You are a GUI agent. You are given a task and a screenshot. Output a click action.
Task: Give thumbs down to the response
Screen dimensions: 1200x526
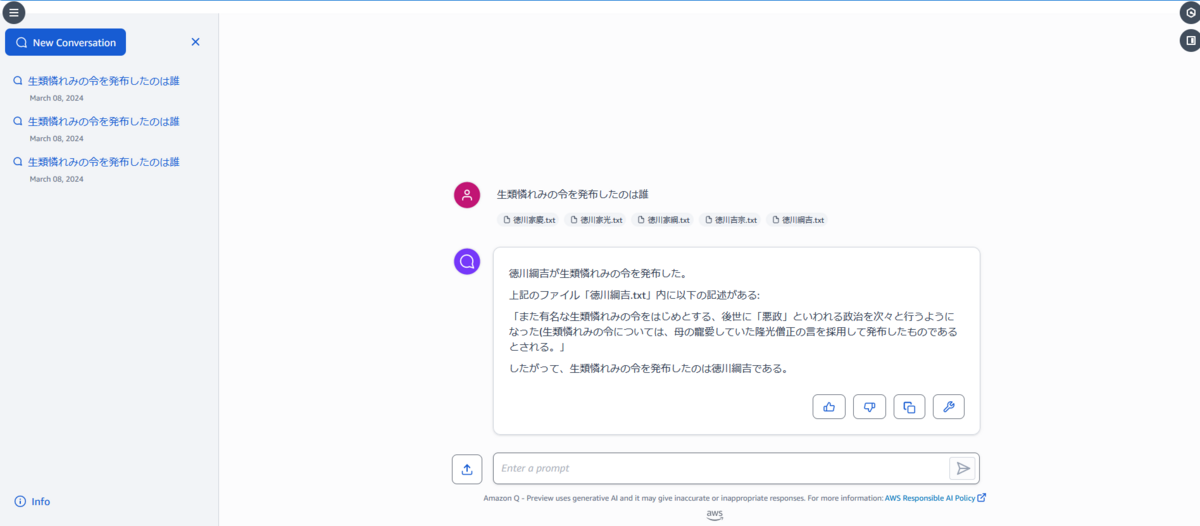click(x=869, y=407)
